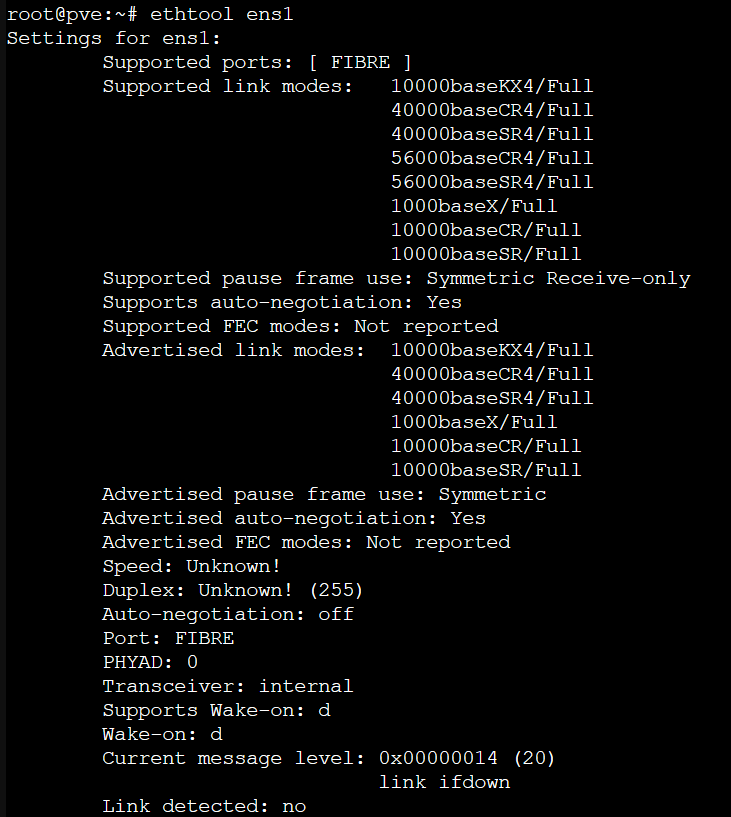Click 'Supports auto-negotiation: Yes' line
731x817 pixels.
click(282, 303)
